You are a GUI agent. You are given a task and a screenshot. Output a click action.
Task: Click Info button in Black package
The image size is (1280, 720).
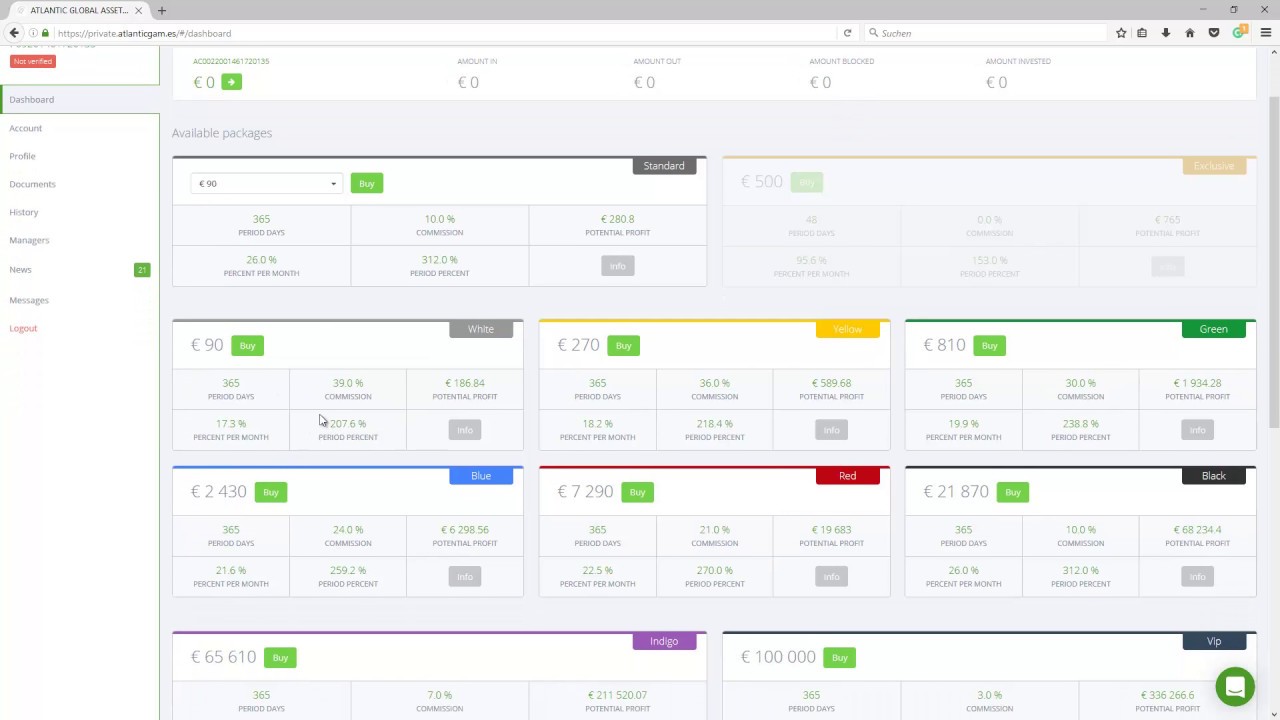[x=1197, y=576]
